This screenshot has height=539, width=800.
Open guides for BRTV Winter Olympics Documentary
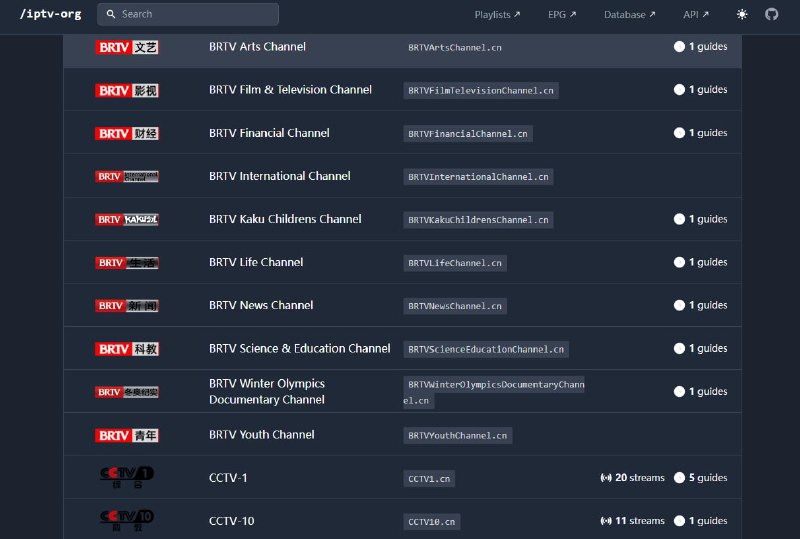tap(700, 391)
